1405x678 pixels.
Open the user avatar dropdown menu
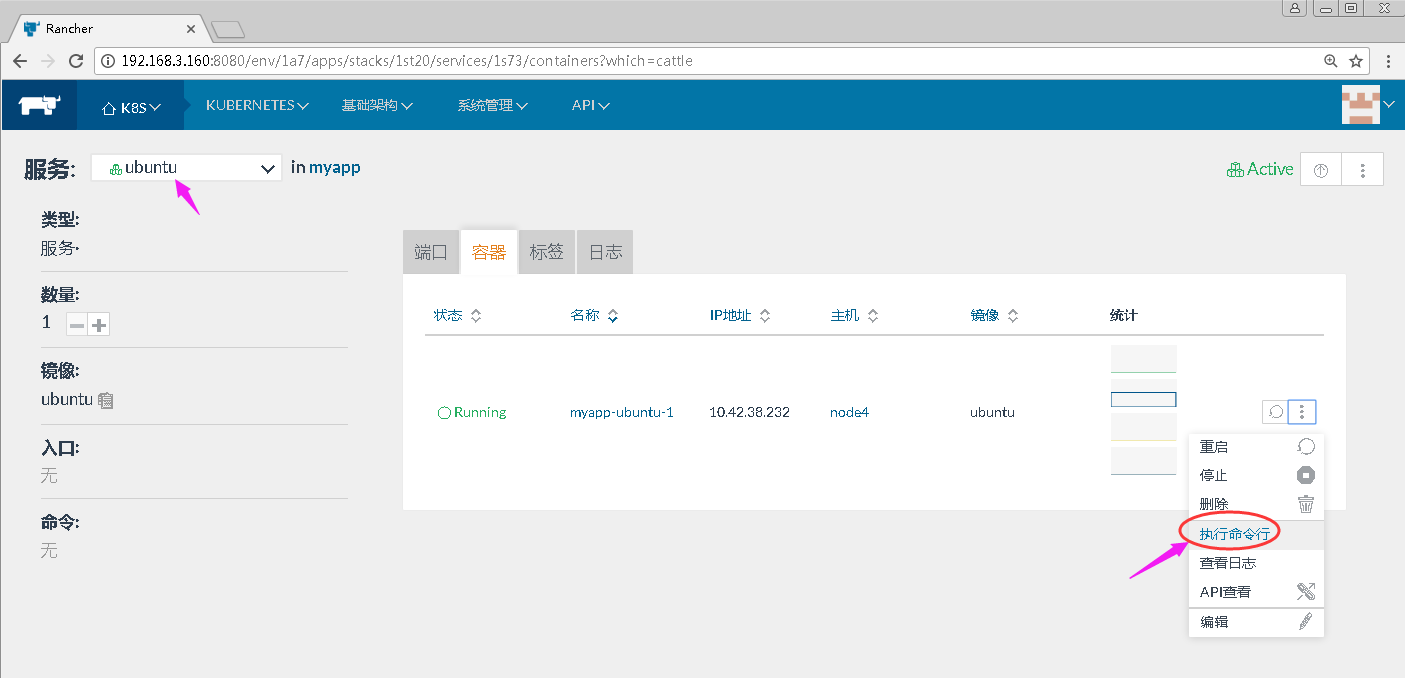[x=1367, y=105]
